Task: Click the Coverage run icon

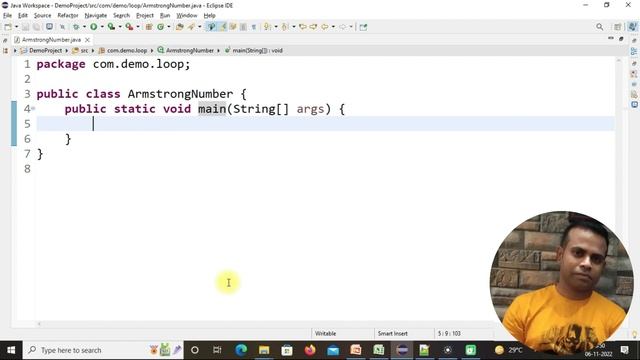Action: tap(111, 27)
